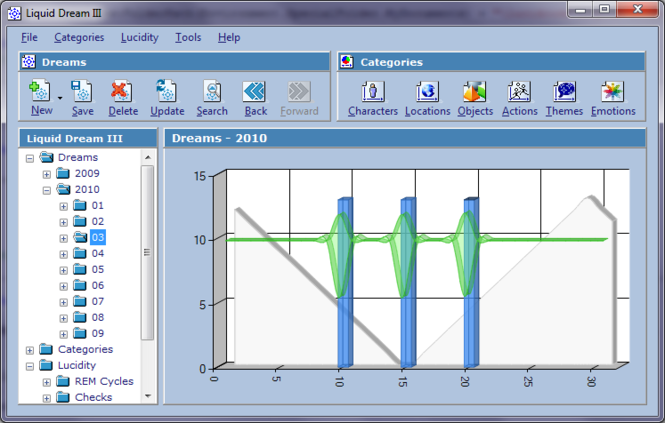Click the Delete dream icon
Viewport: 665px width, 423px height.
123,93
